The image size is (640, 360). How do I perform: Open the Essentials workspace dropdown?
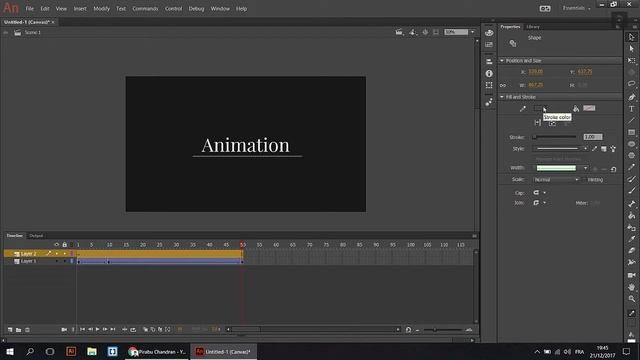[x=577, y=8]
